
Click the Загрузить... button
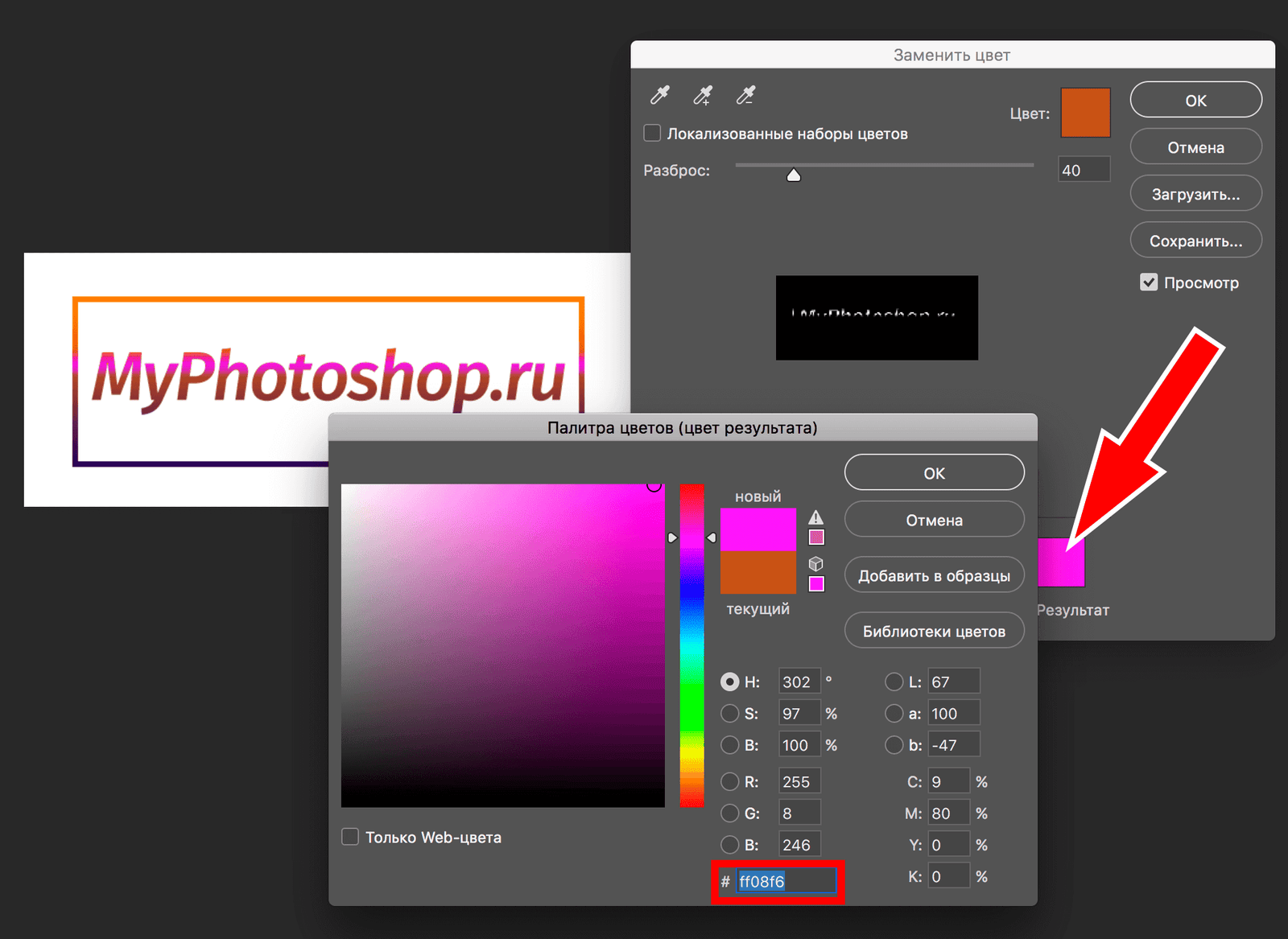tap(1195, 194)
